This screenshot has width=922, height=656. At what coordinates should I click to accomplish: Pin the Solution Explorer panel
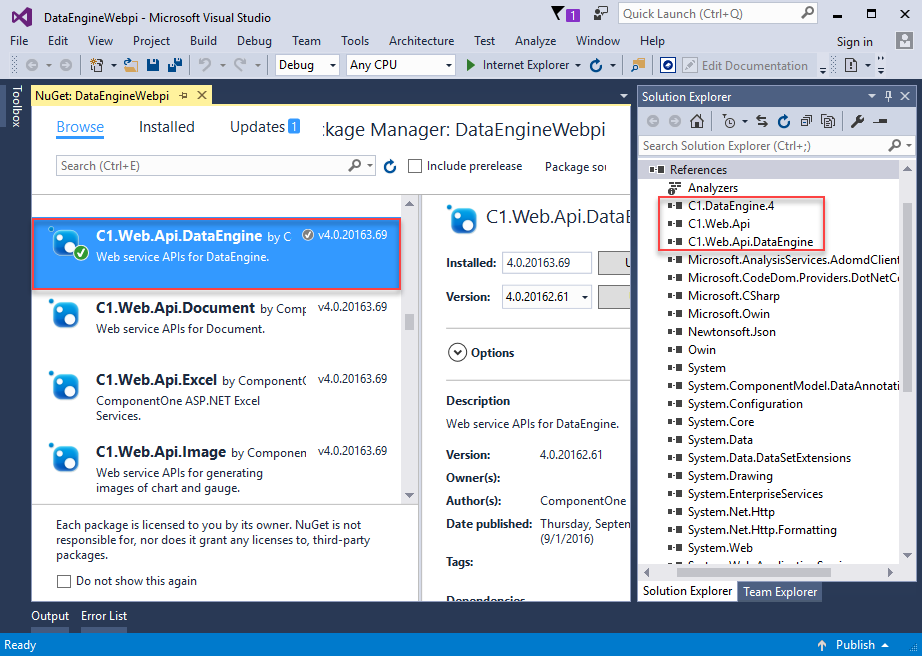pyautogui.click(x=887, y=97)
